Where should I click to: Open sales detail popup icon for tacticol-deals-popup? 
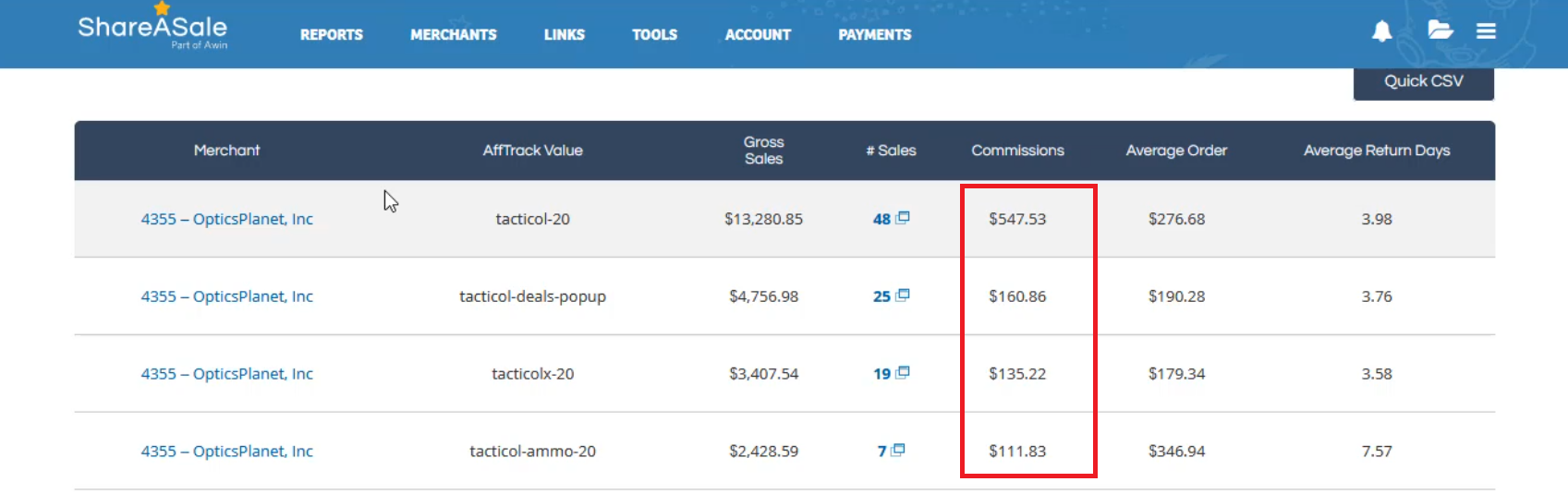[903, 295]
